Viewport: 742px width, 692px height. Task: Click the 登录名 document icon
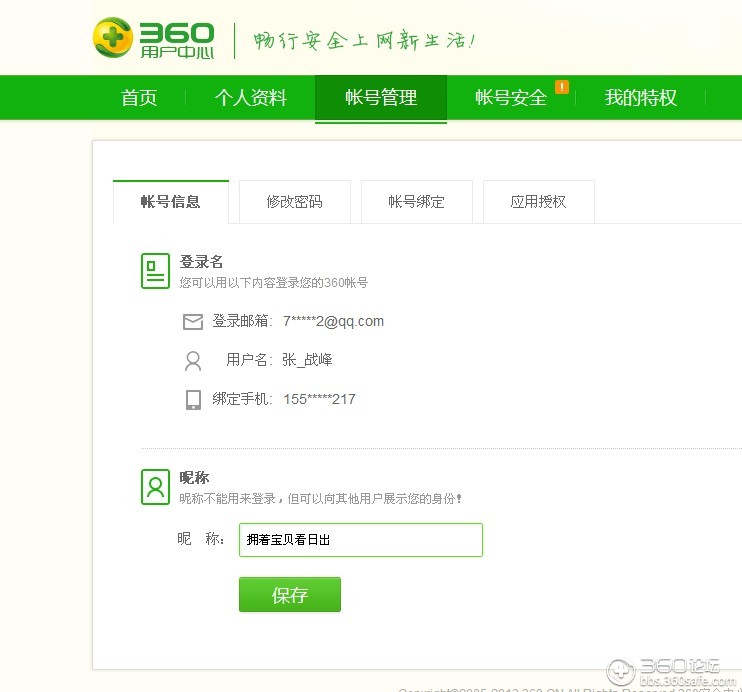pyautogui.click(x=155, y=271)
